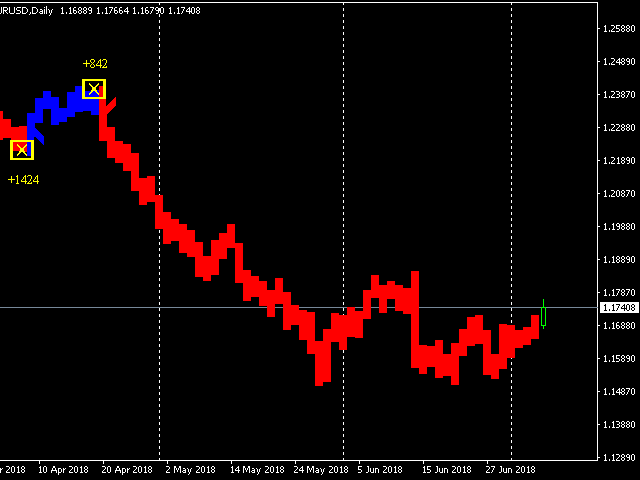Click price scale value 1.14870
The image size is (640, 480).
click(x=619, y=392)
